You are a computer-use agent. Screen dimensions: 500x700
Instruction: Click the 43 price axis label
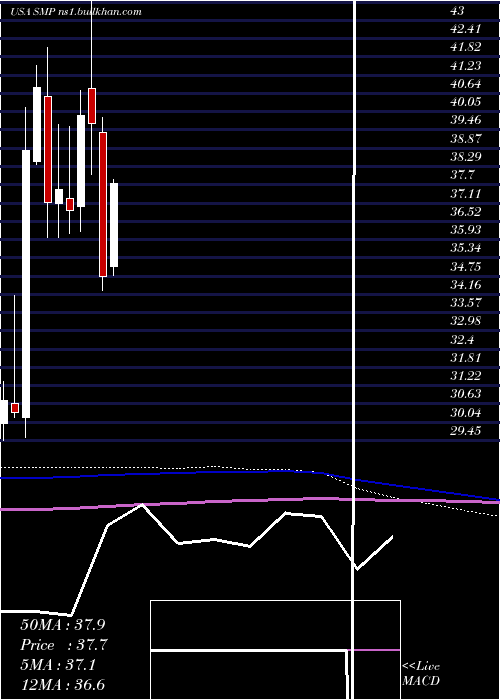[458, 11]
